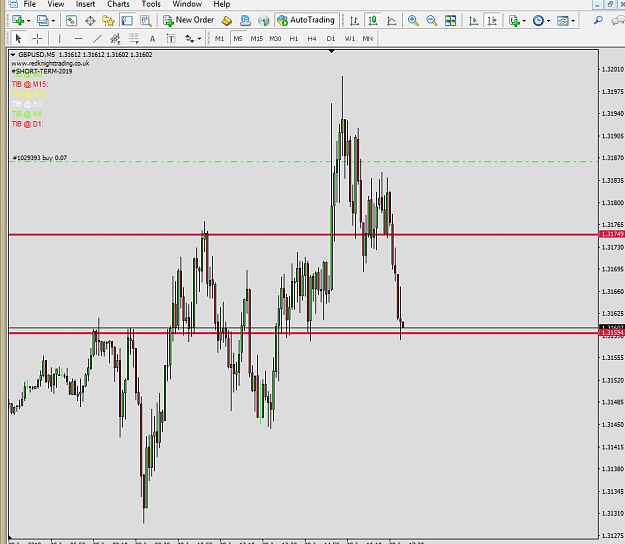The width and height of the screenshot is (625, 544).
Task: Switch timeframe to M15
Action: tap(256, 39)
